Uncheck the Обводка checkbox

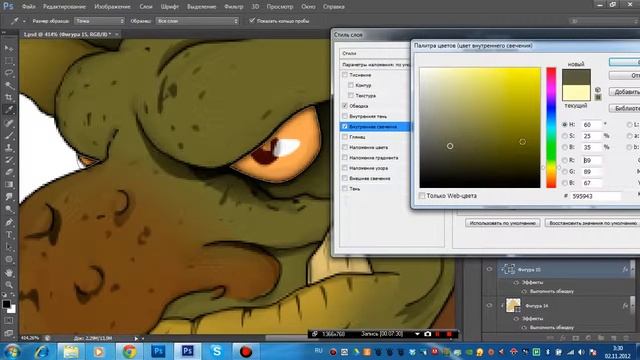[345, 106]
